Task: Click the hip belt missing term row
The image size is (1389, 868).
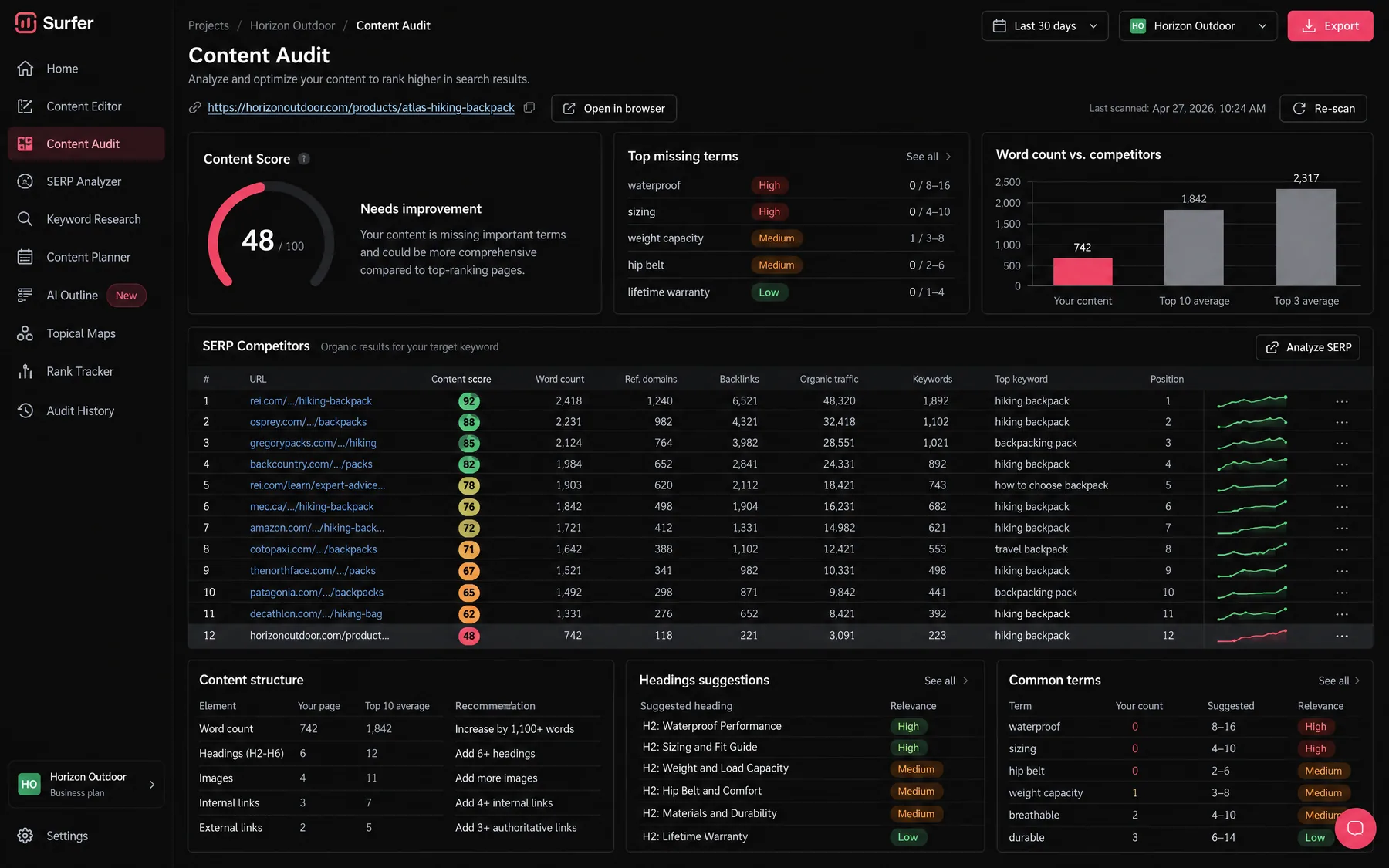Action: (789, 265)
